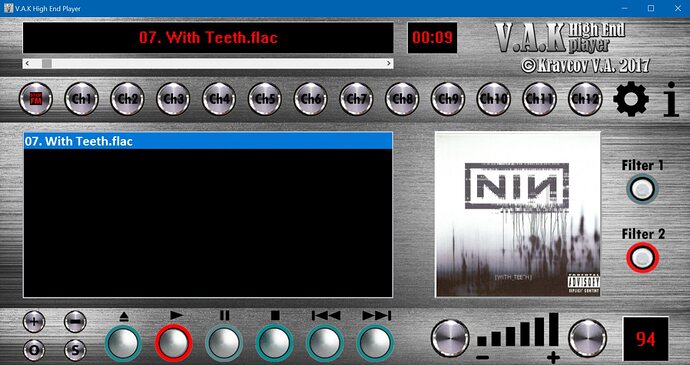Click the Stop FM radio button
The image size is (690, 365).
(x=36, y=99)
